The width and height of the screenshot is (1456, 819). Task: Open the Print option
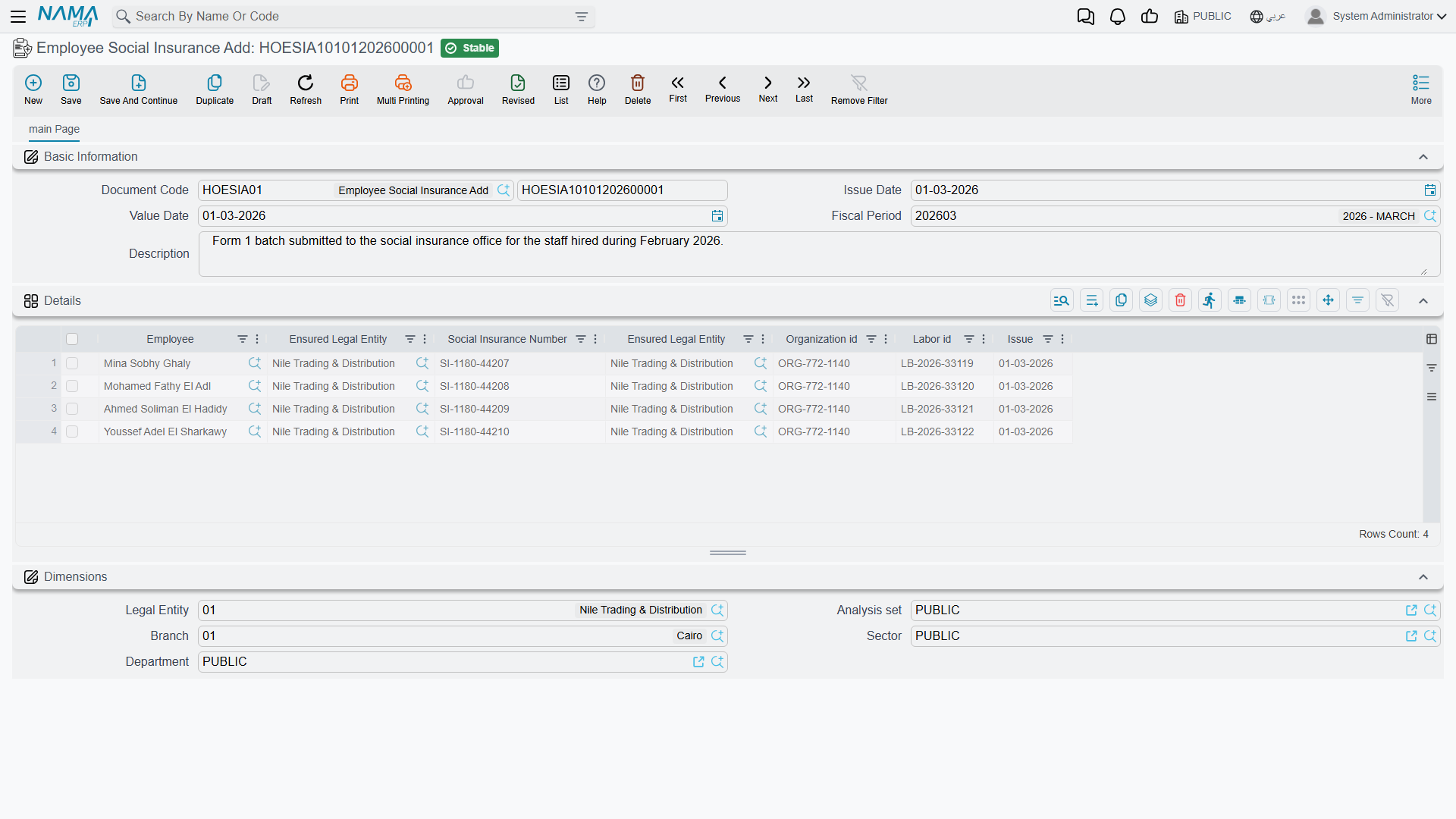(x=350, y=89)
